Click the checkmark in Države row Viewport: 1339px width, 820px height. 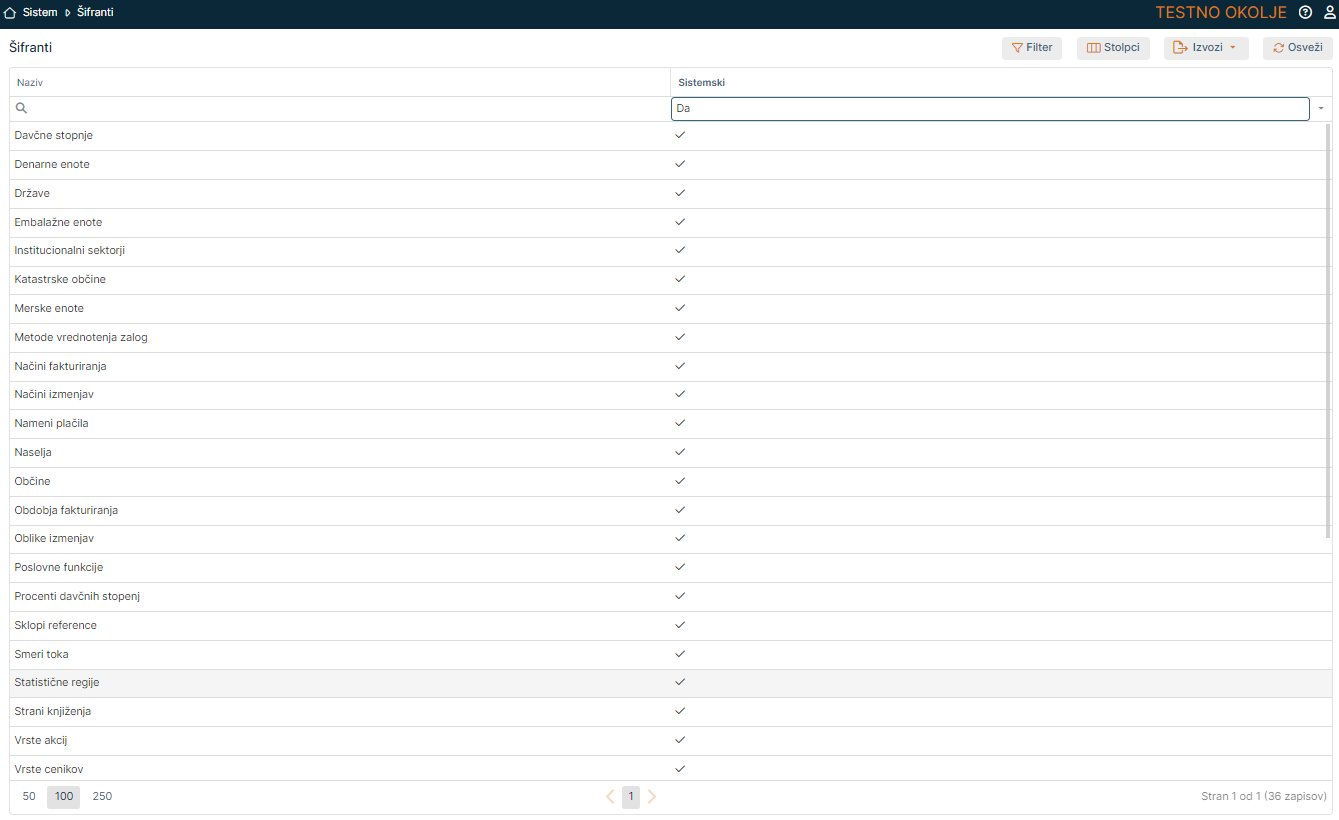click(x=680, y=193)
